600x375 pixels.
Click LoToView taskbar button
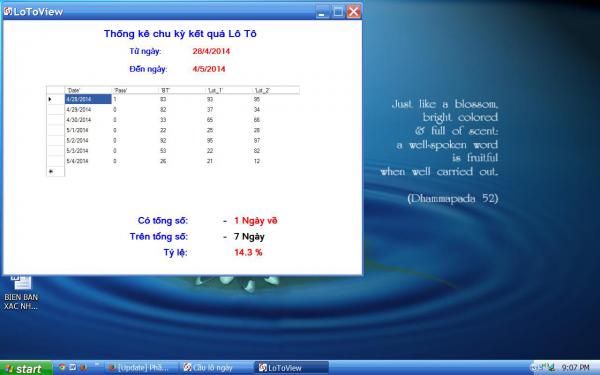click(292, 368)
